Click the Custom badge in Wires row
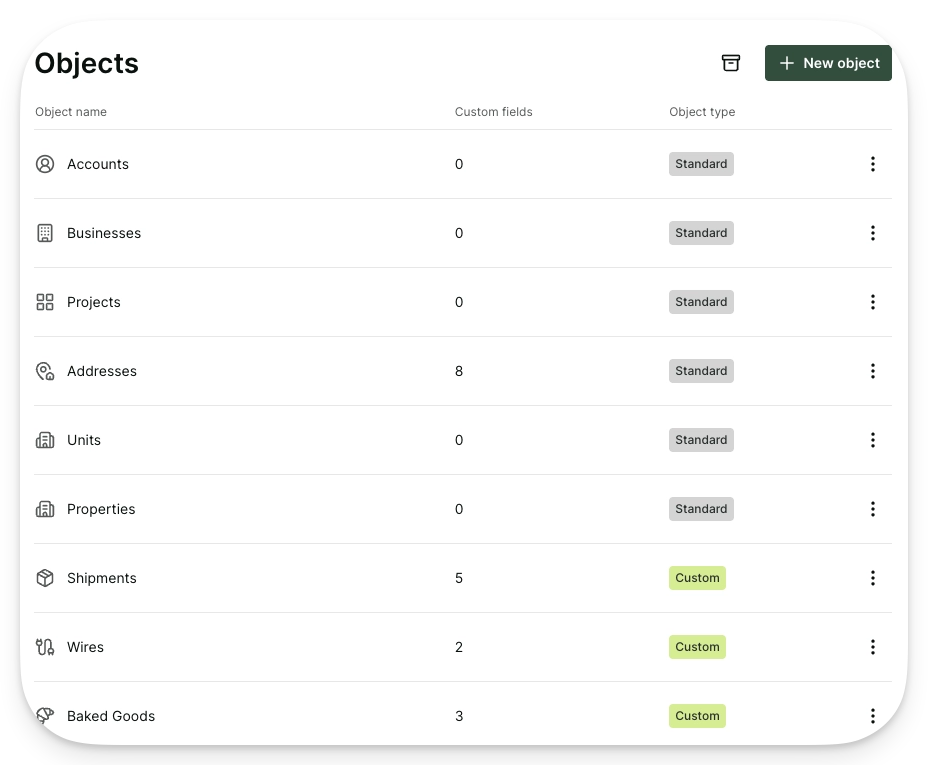928x765 pixels. (697, 647)
